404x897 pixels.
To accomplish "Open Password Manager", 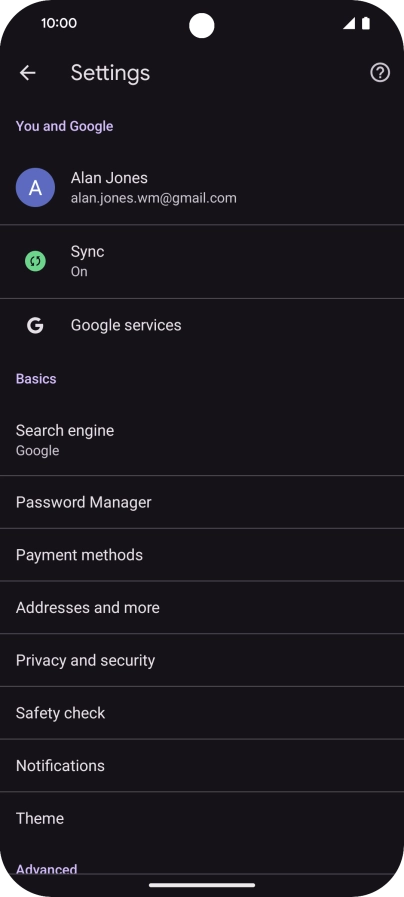I will click(x=202, y=502).
